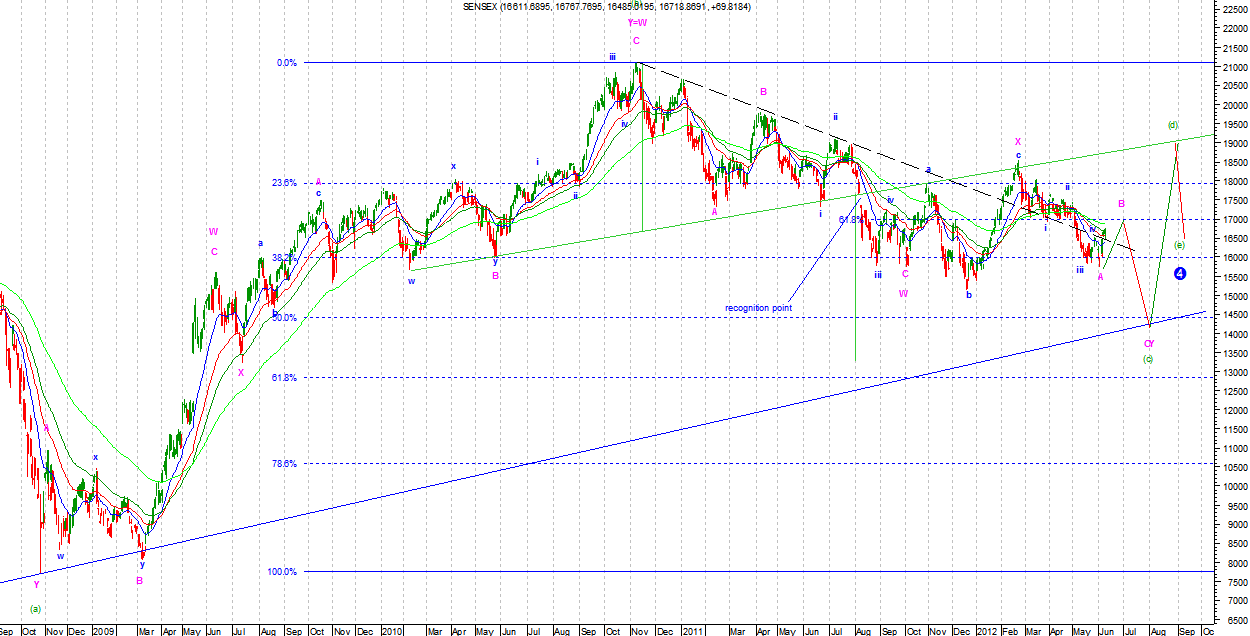Click the 50.0% Fibonacci retracement label
This screenshot has width=1250, height=636.
[285, 318]
